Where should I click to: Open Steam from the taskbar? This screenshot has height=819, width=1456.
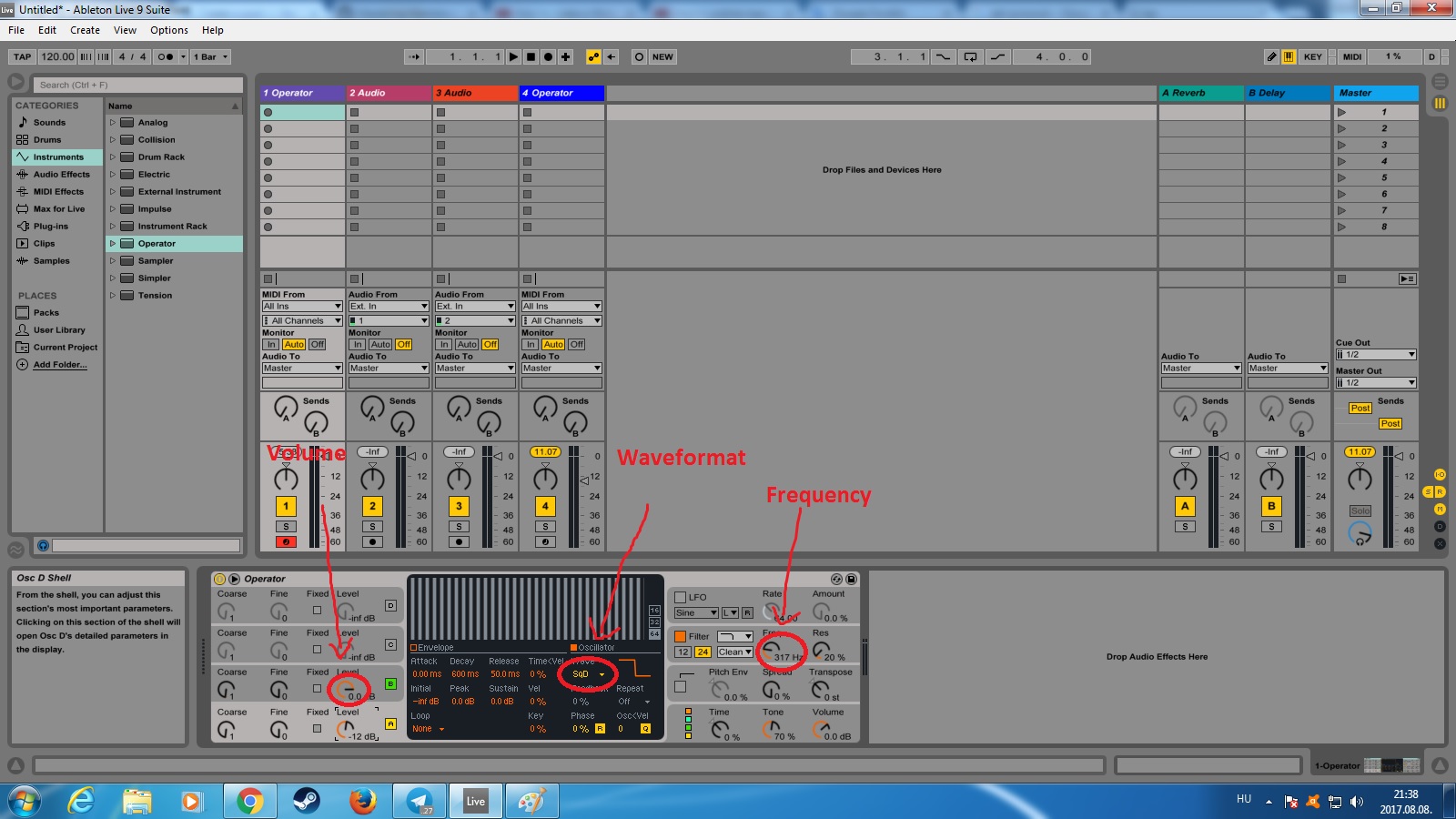tap(306, 801)
